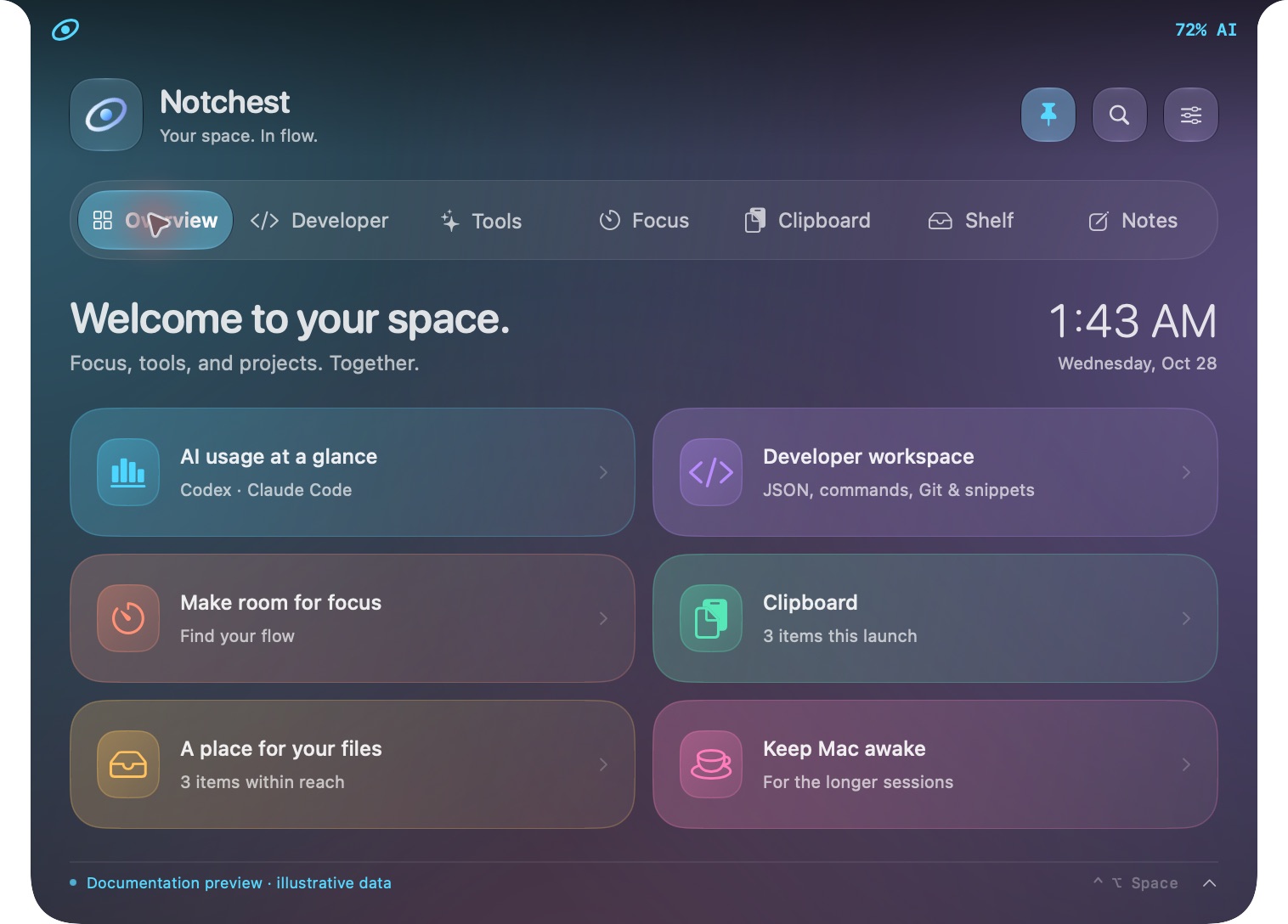Viewport: 1288px width, 924px height.
Task: Open Developer workspace card title
Action: (868, 457)
